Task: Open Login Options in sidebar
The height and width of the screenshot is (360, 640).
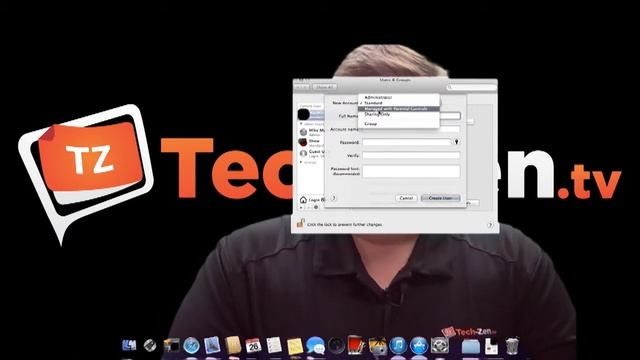Action: tap(311, 200)
